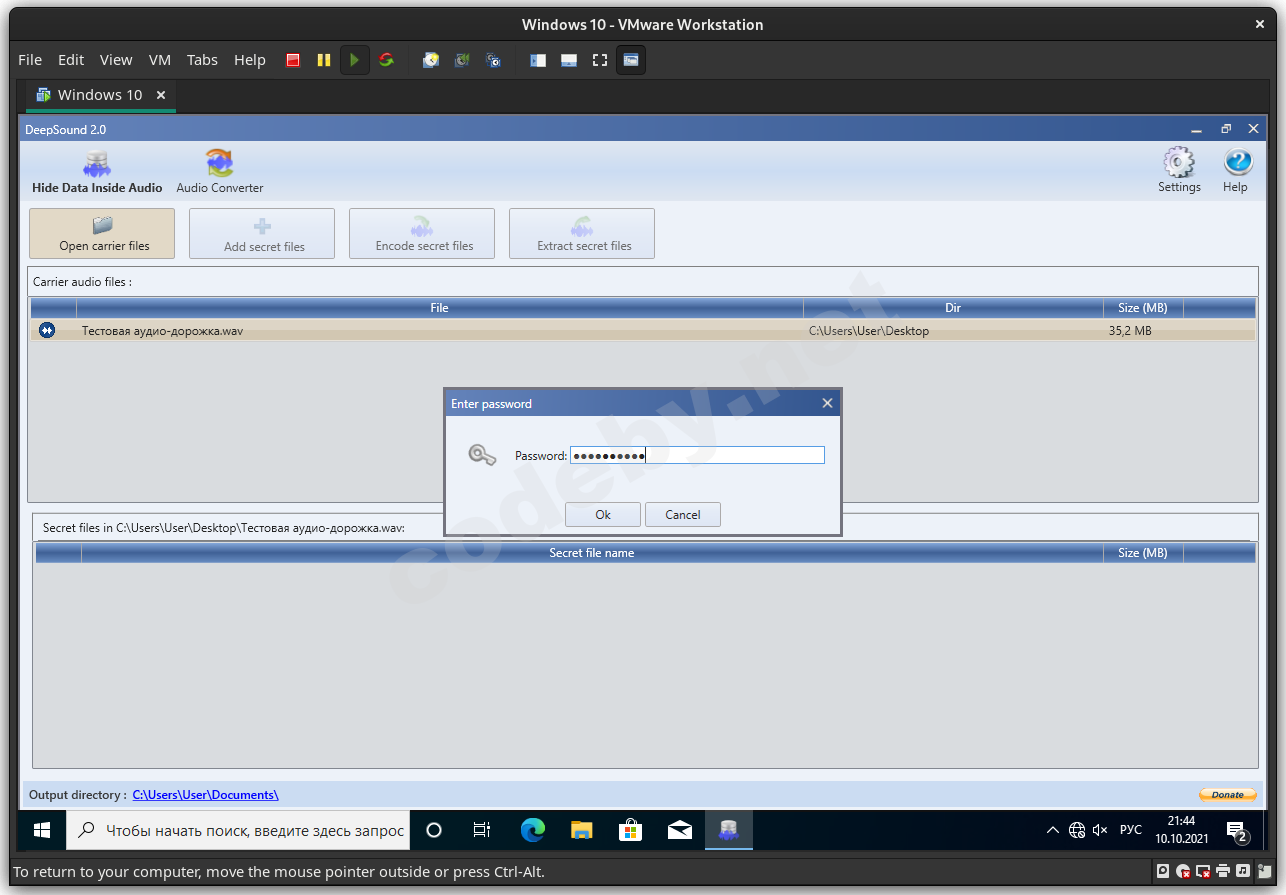Screen dimensions: 1286x895
Task: Pause the virtual machine
Action: [323, 60]
